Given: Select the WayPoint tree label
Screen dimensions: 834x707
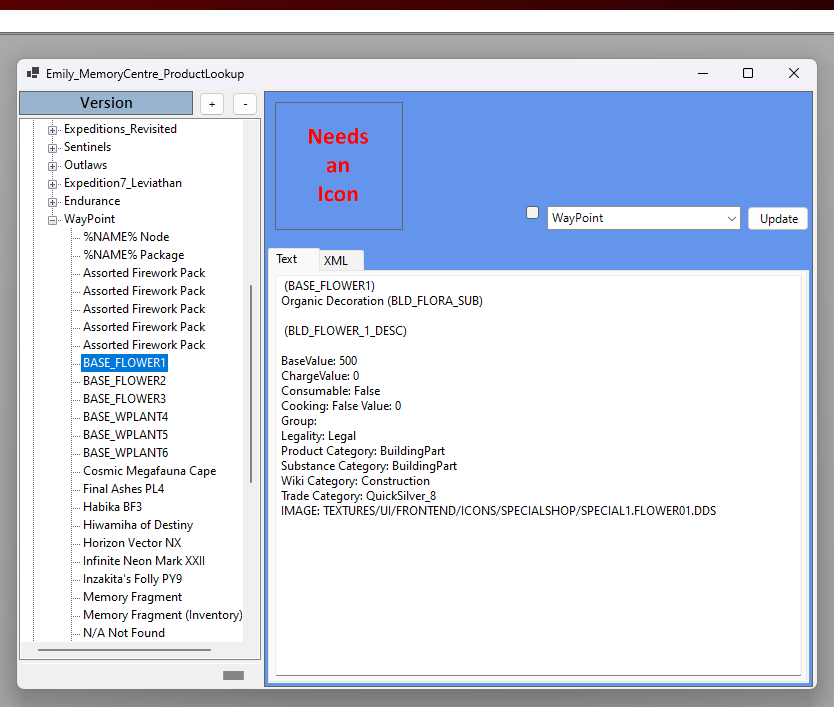Looking at the screenshot, I should 89,219.
